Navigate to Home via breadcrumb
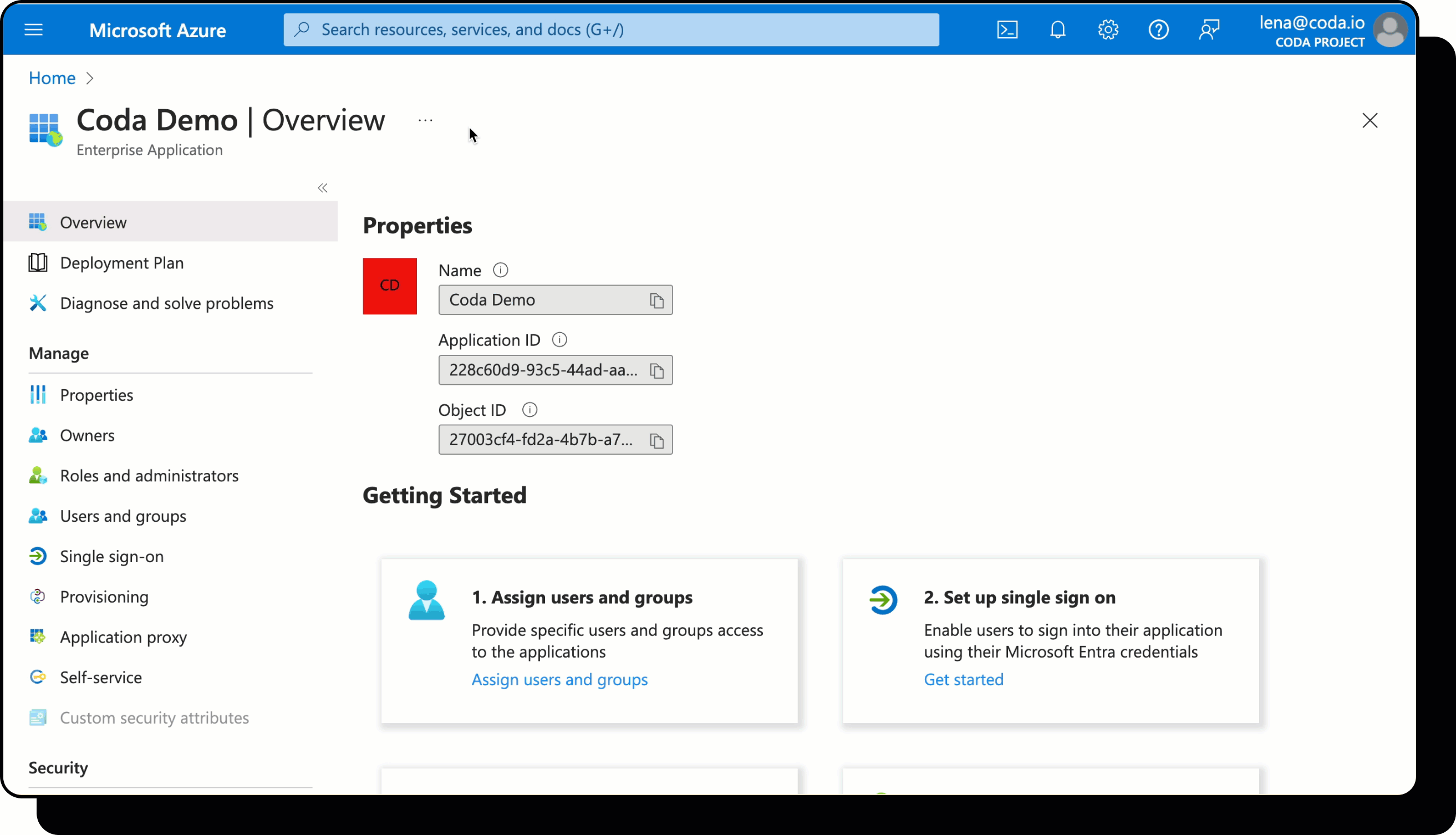This screenshot has height=835, width=1456. [x=51, y=78]
